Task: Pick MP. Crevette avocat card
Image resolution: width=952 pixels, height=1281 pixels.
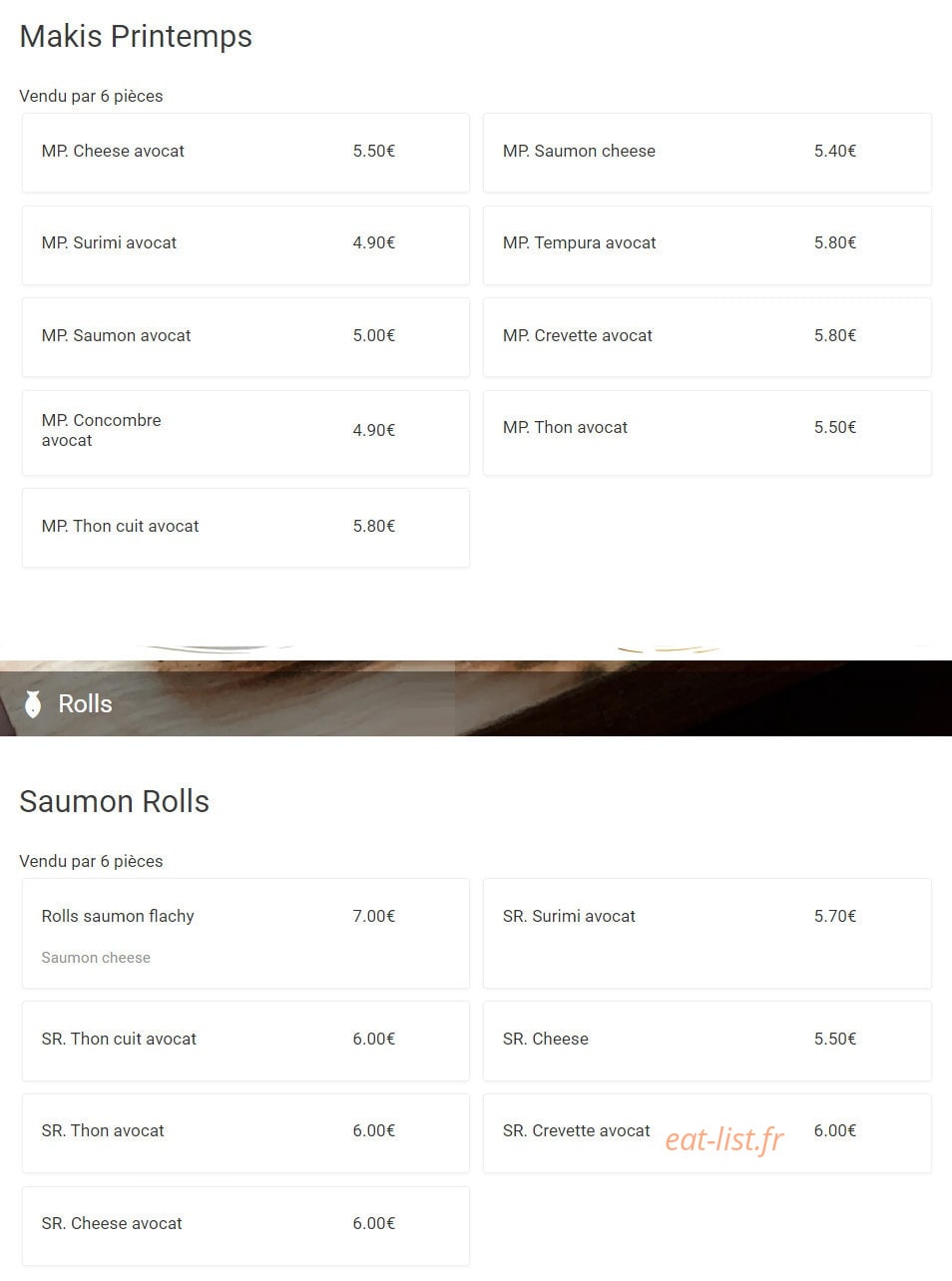Action: pyautogui.click(x=707, y=337)
